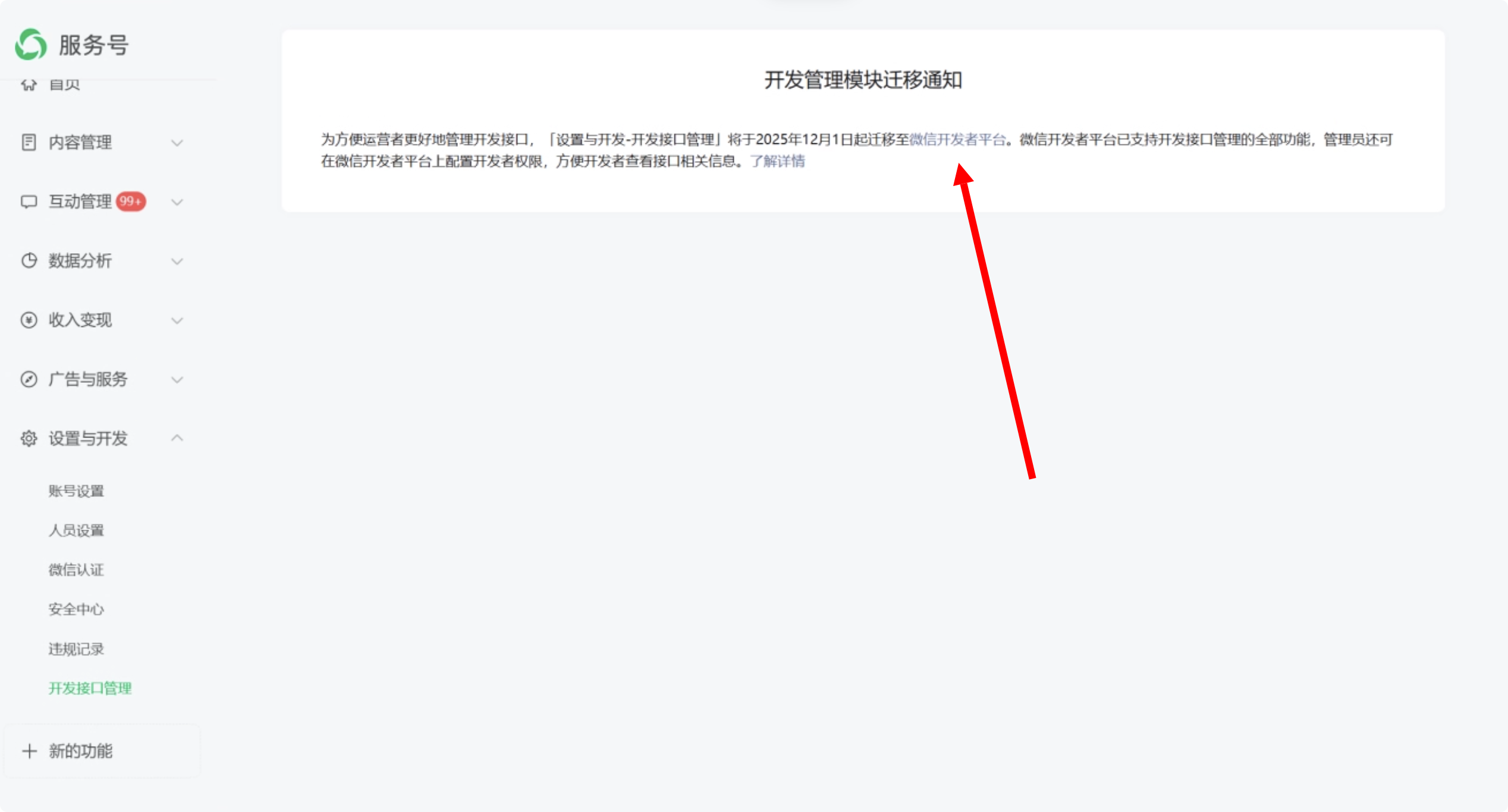Click the 了解详情 link
The height and width of the screenshot is (812, 1508).
coord(777,161)
